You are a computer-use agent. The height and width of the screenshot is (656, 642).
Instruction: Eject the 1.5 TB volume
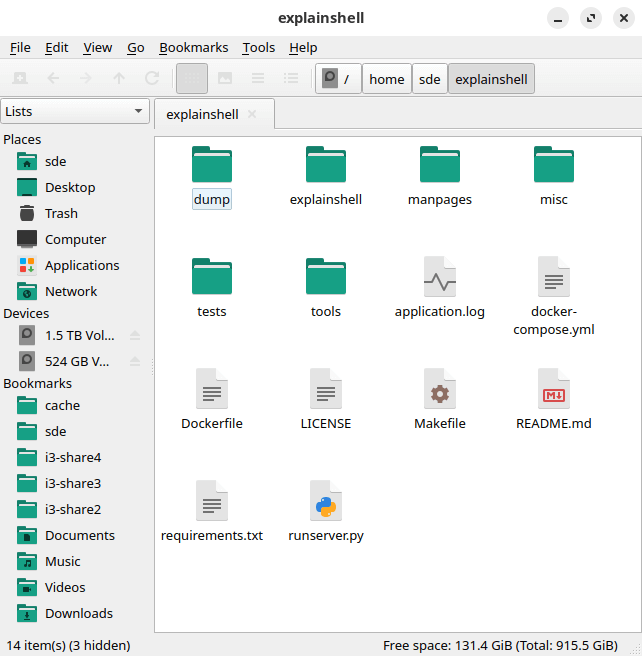pos(135,335)
